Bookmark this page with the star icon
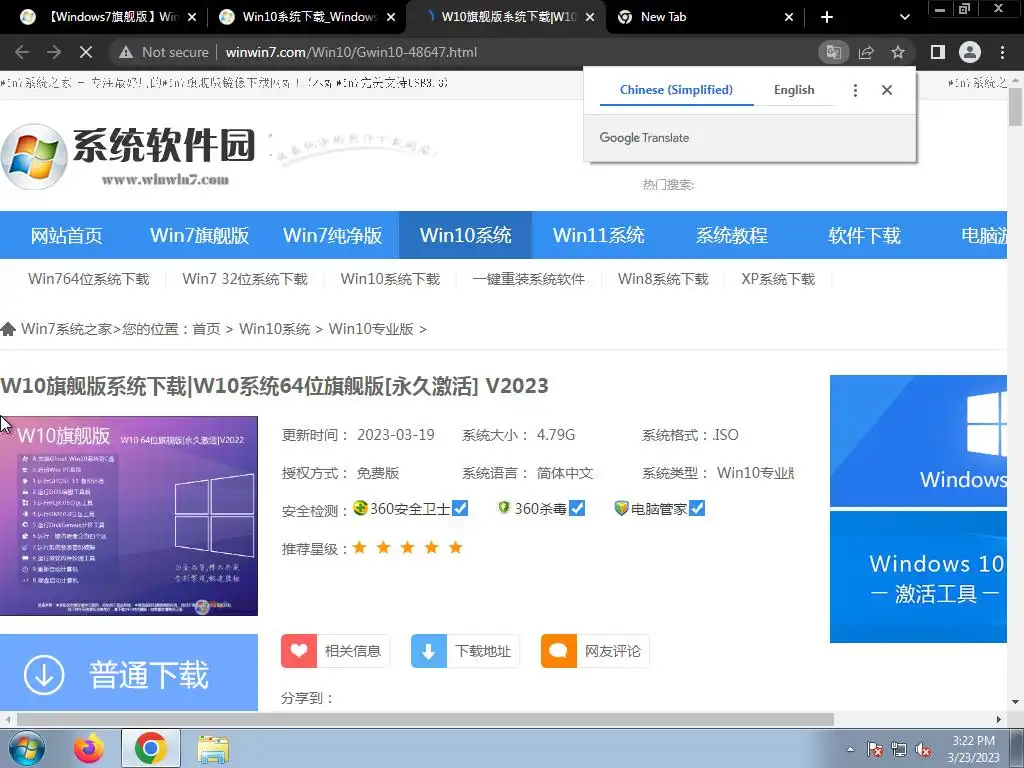The image size is (1024, 768). (898, 52)
